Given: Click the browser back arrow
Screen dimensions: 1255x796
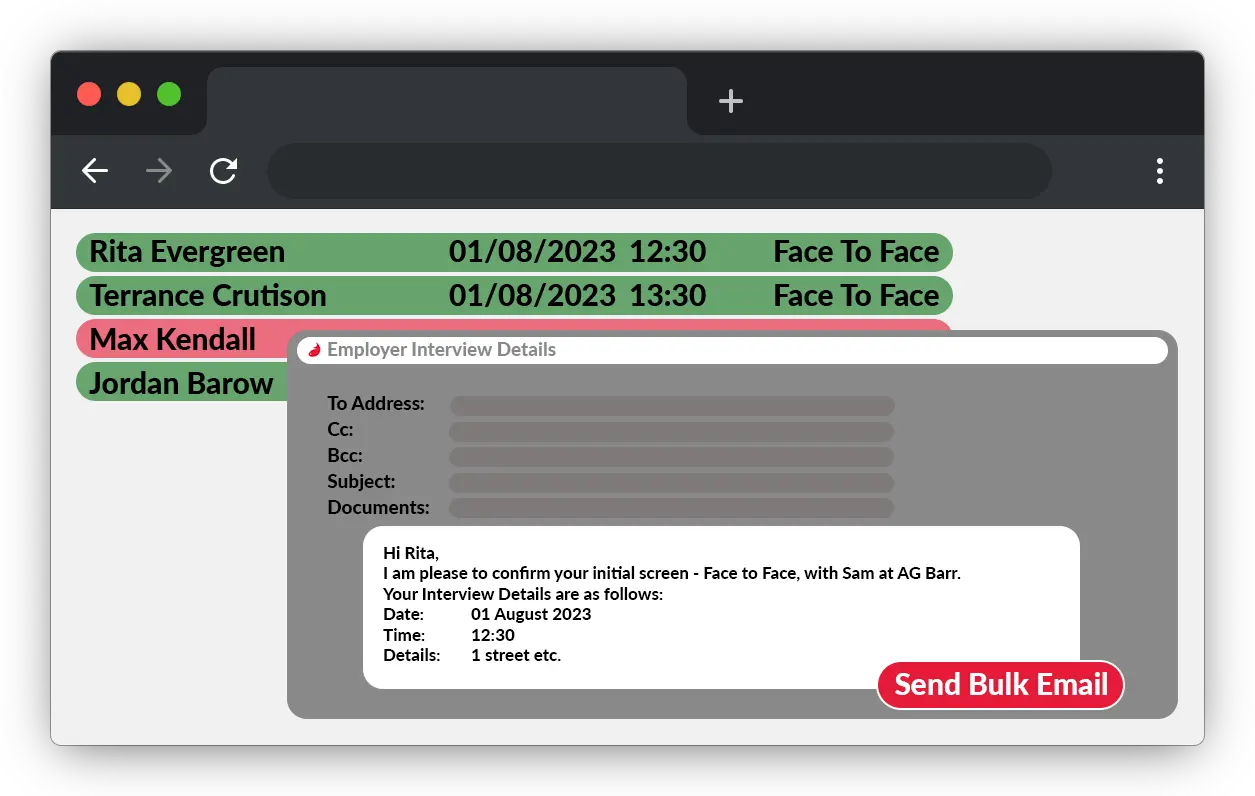Looking at the screenshot, I should 95,171.
